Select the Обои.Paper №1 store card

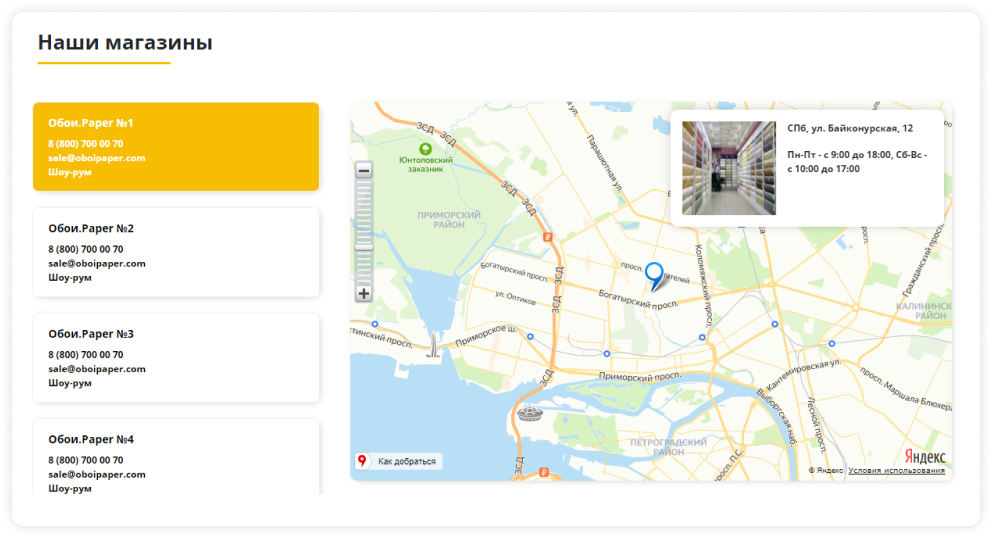(x=176, y=146)
